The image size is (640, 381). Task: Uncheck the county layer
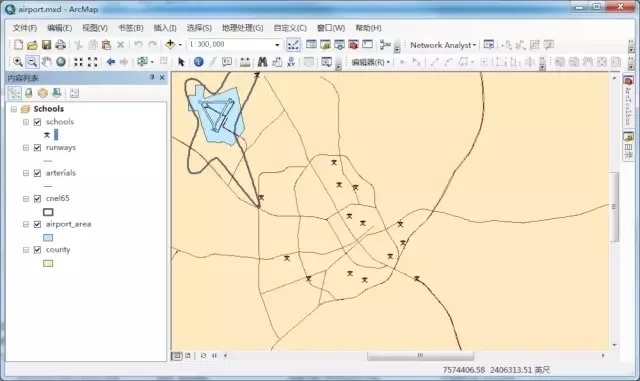[x=38, y=250]
